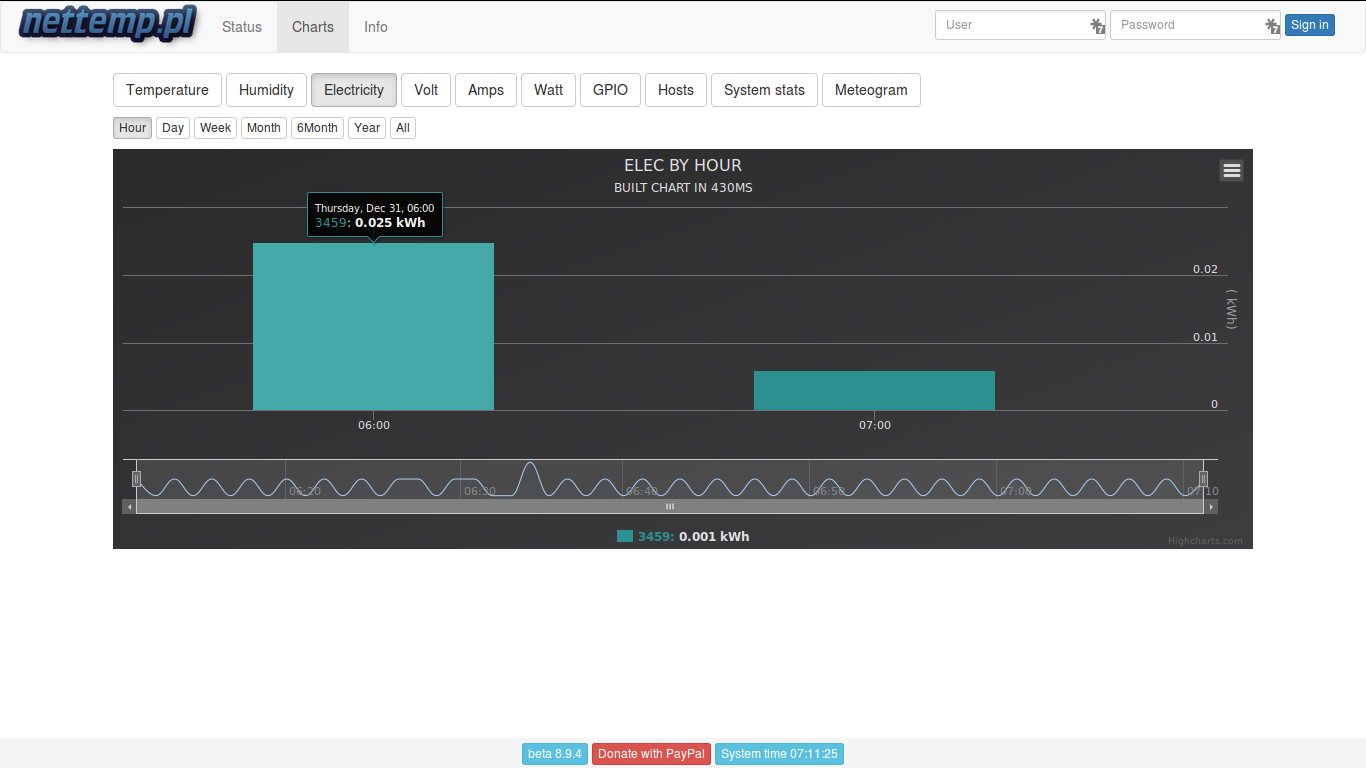
Task: Click the navigator right scroll arrow
Action: 1212,507
